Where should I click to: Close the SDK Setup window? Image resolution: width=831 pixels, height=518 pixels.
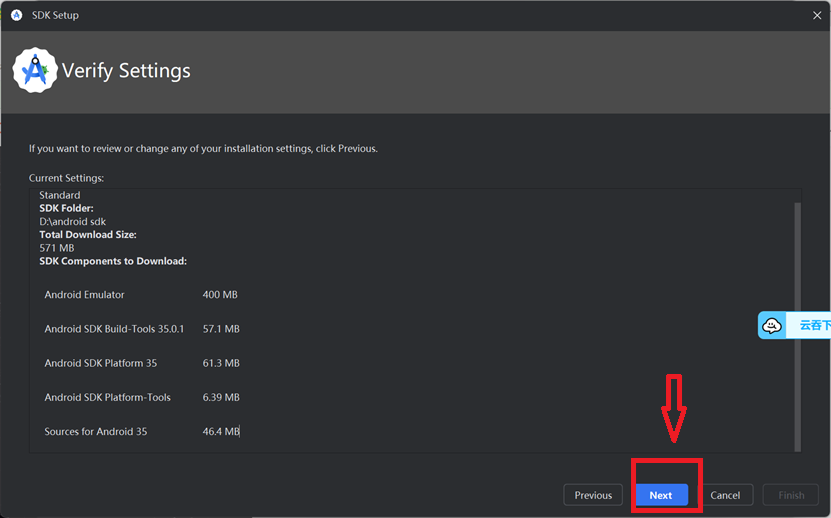point(817,15)
